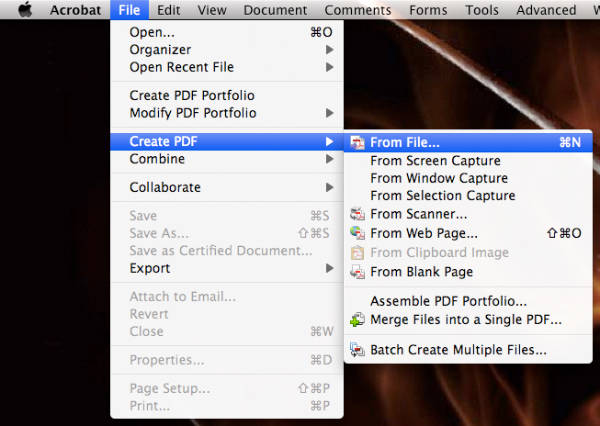Image resolution: width=600 pixels, height=426 pixels.
Task: Choose Merge Files into a Single PDF...
Action: tap(468, 320)
